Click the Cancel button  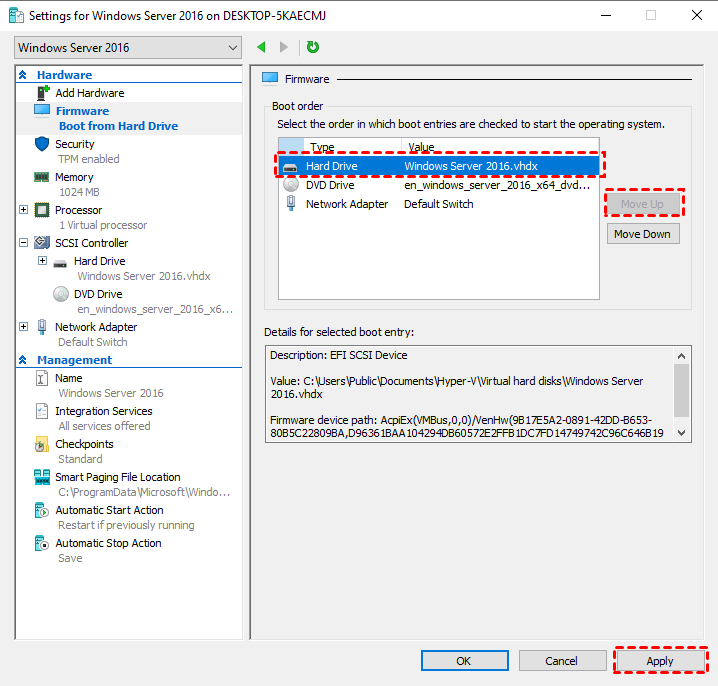click(x=562, y=661)
